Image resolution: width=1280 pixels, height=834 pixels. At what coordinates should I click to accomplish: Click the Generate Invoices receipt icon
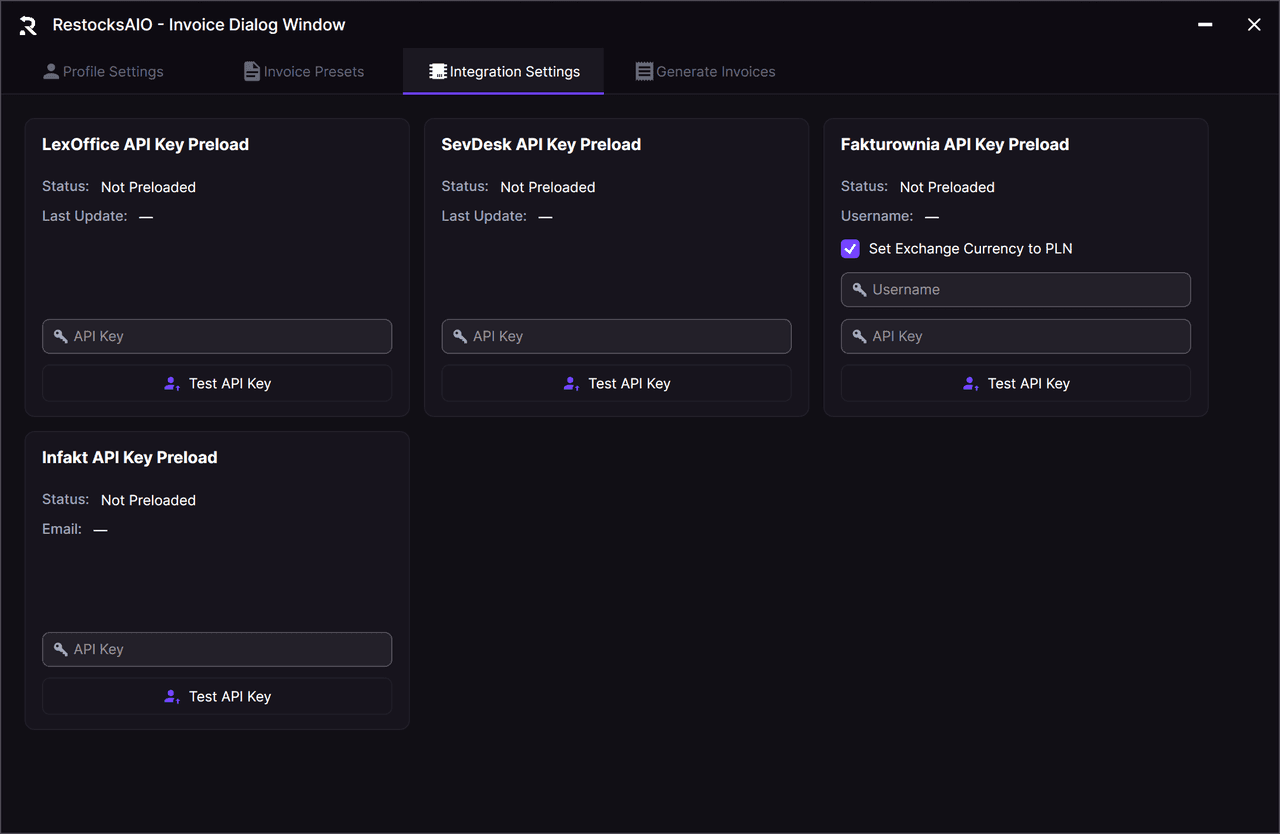click(644, 72)
